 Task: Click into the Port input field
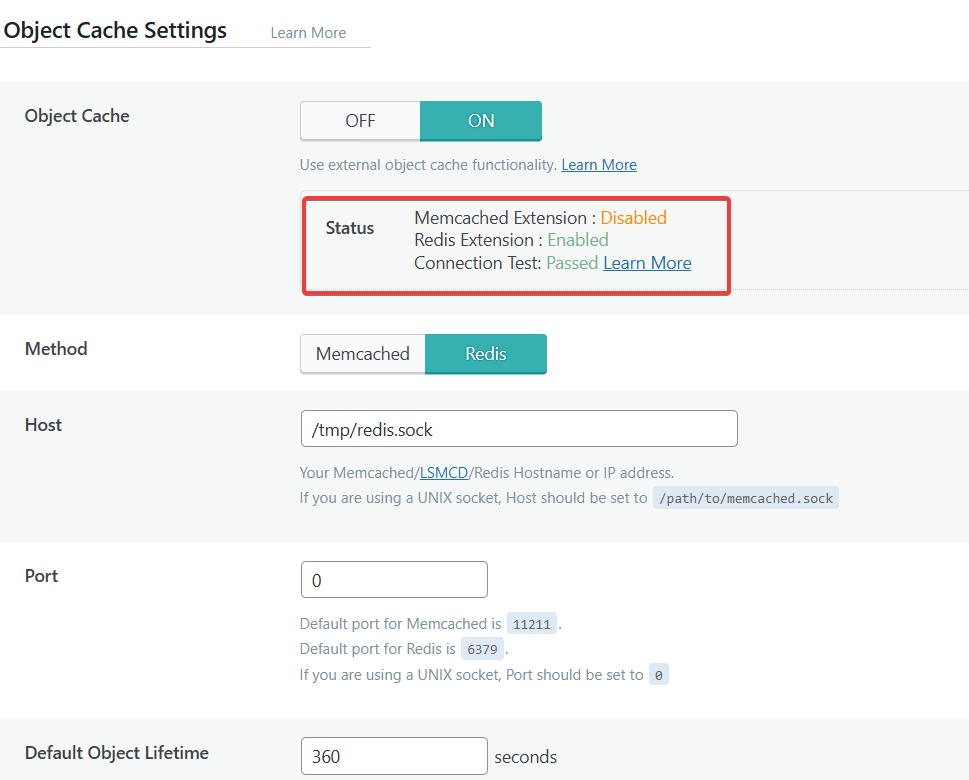[394, 580]
